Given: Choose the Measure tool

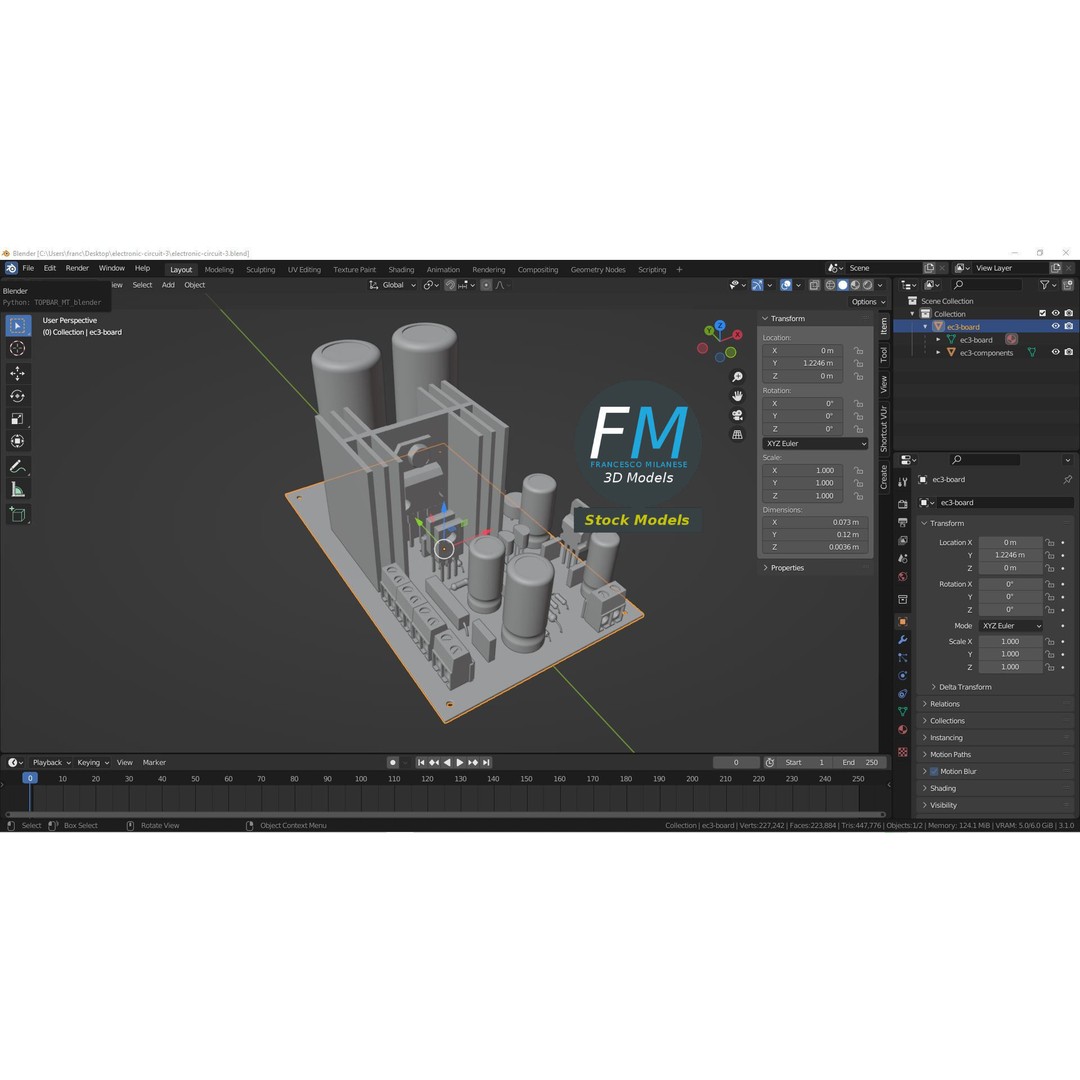Looking at the screenshot, I should 17,490.
